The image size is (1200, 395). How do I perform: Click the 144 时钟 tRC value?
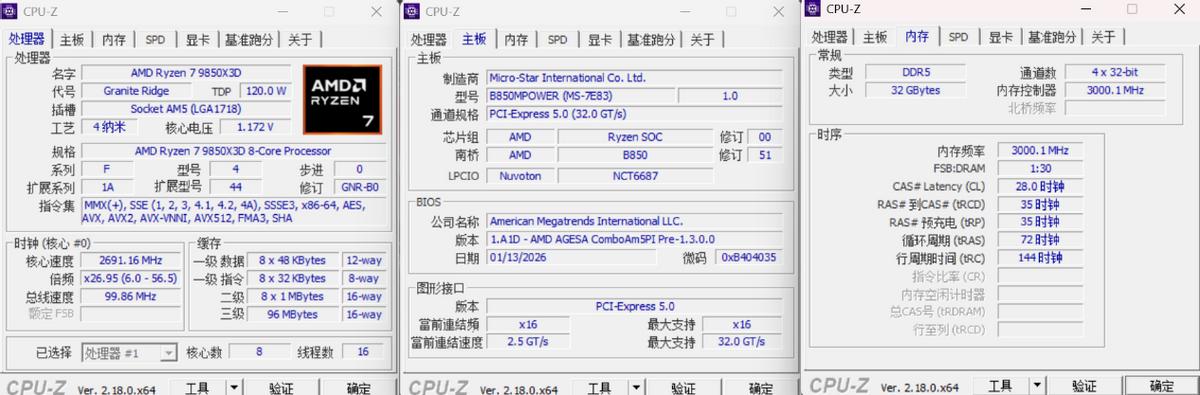[x=1039, y=258]
